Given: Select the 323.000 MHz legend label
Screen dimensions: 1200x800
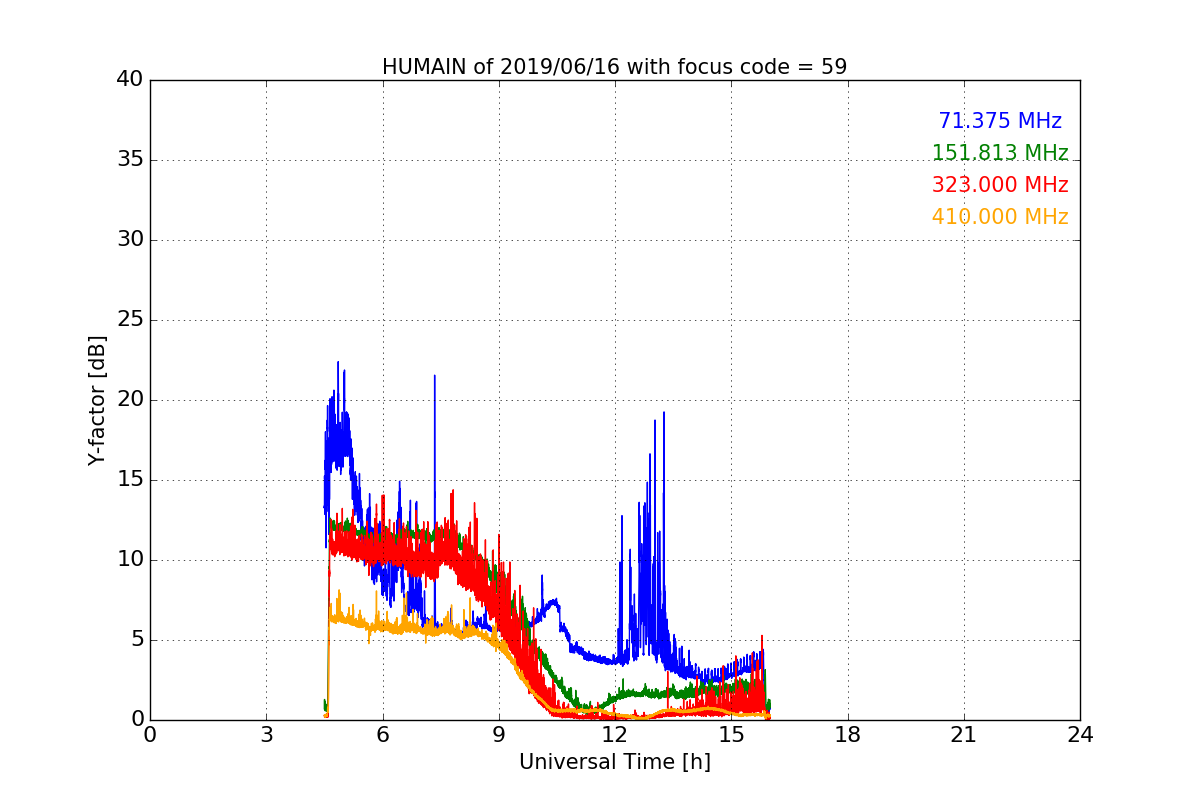Looking at the screenshot, I should coord(1000,185).
